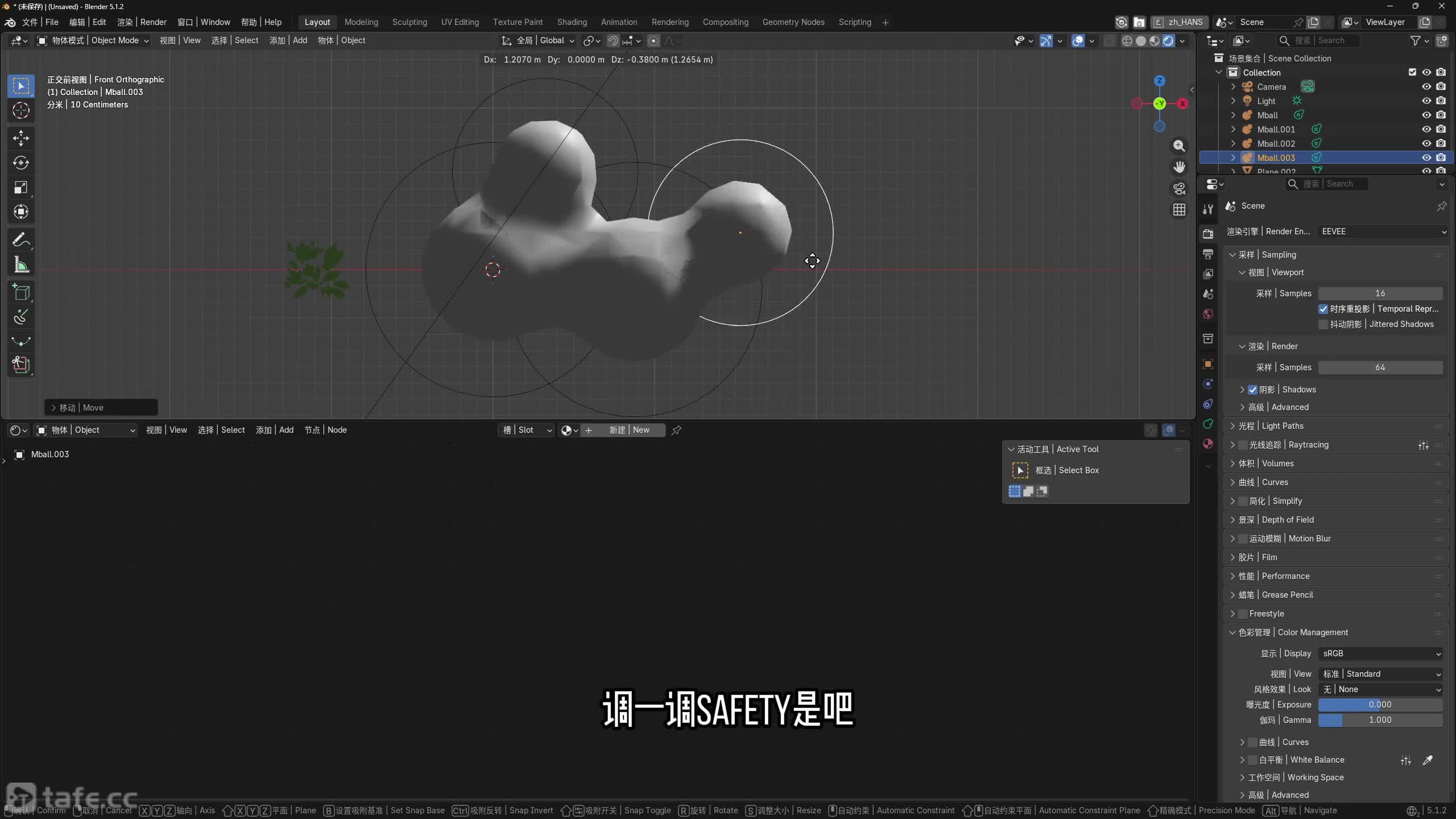Select the Scale tool in the toolbar

(x=21, y=188)
